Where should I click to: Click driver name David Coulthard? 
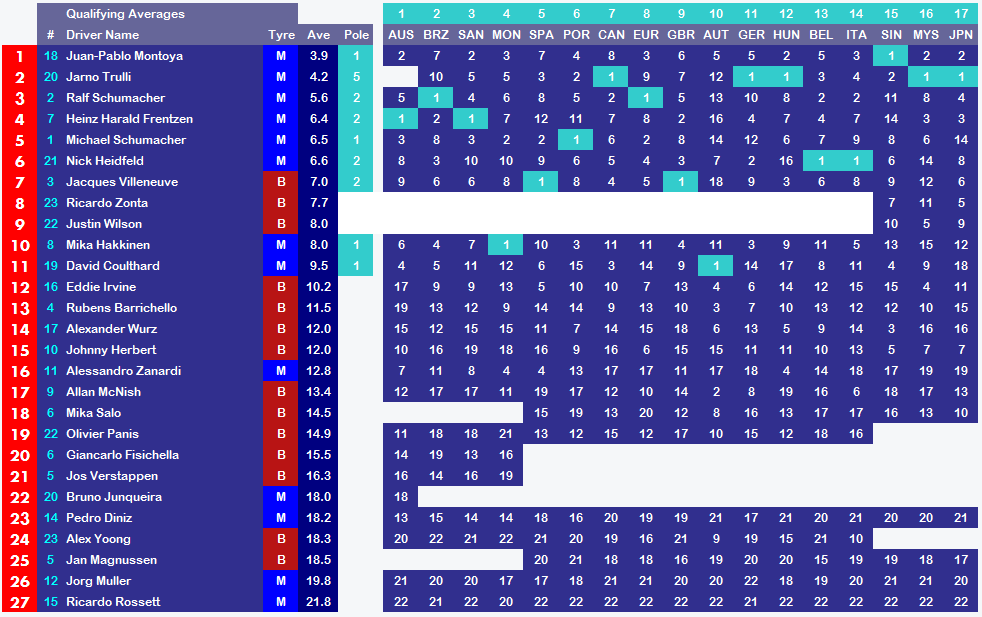[113, 266]
